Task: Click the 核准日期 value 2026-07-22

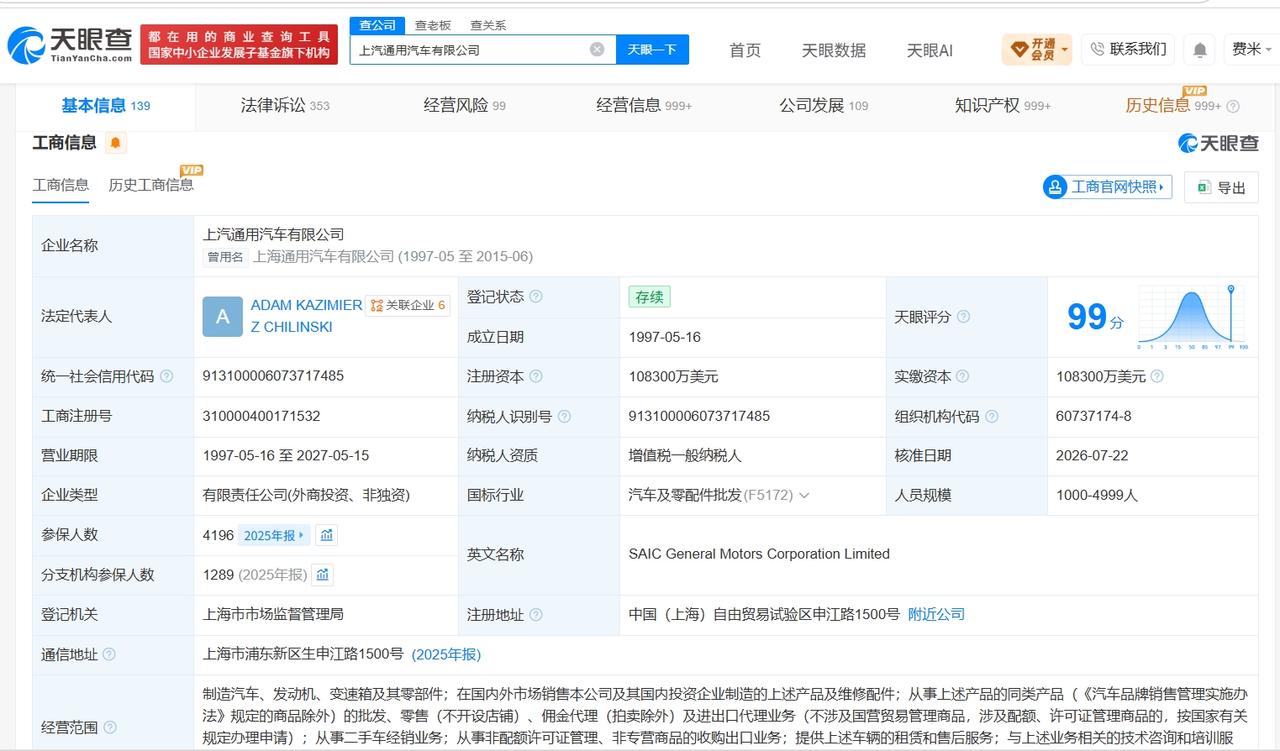Action: (1092, 455)
